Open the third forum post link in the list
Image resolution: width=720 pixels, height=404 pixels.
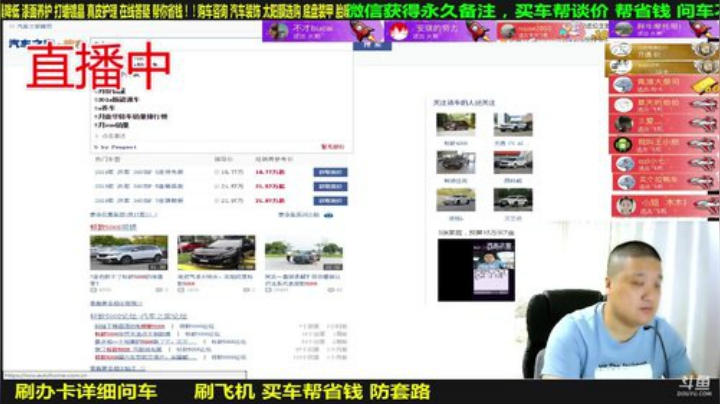pos(146,342)
